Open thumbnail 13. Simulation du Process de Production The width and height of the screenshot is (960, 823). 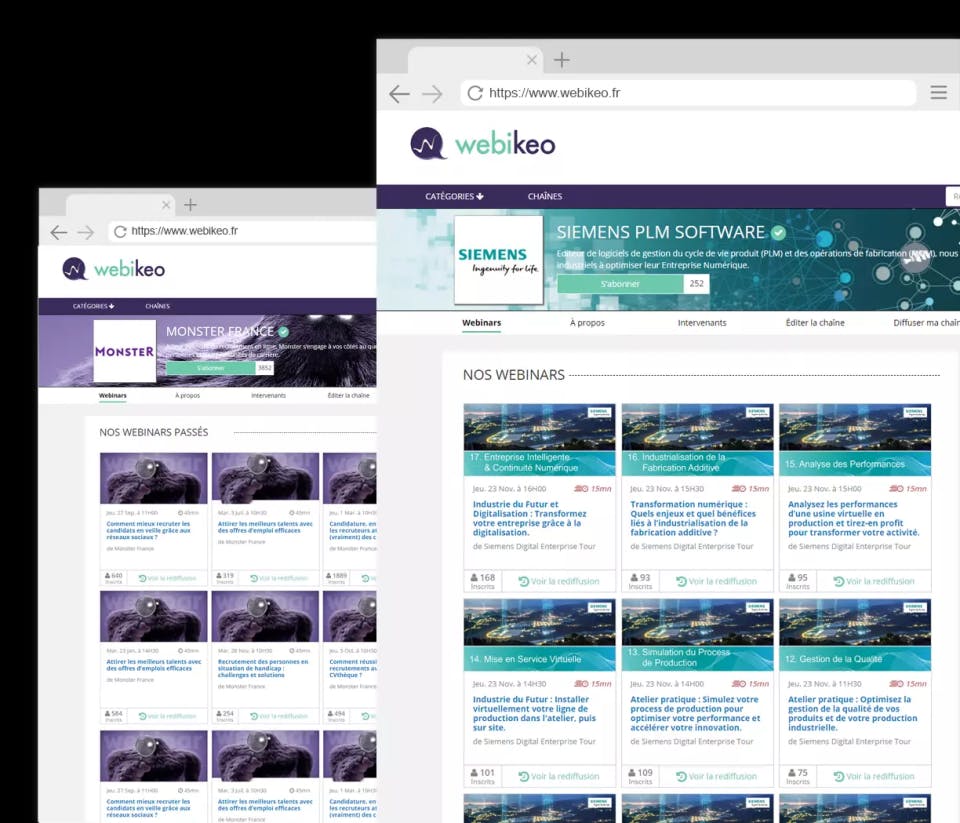coord(697,635)
